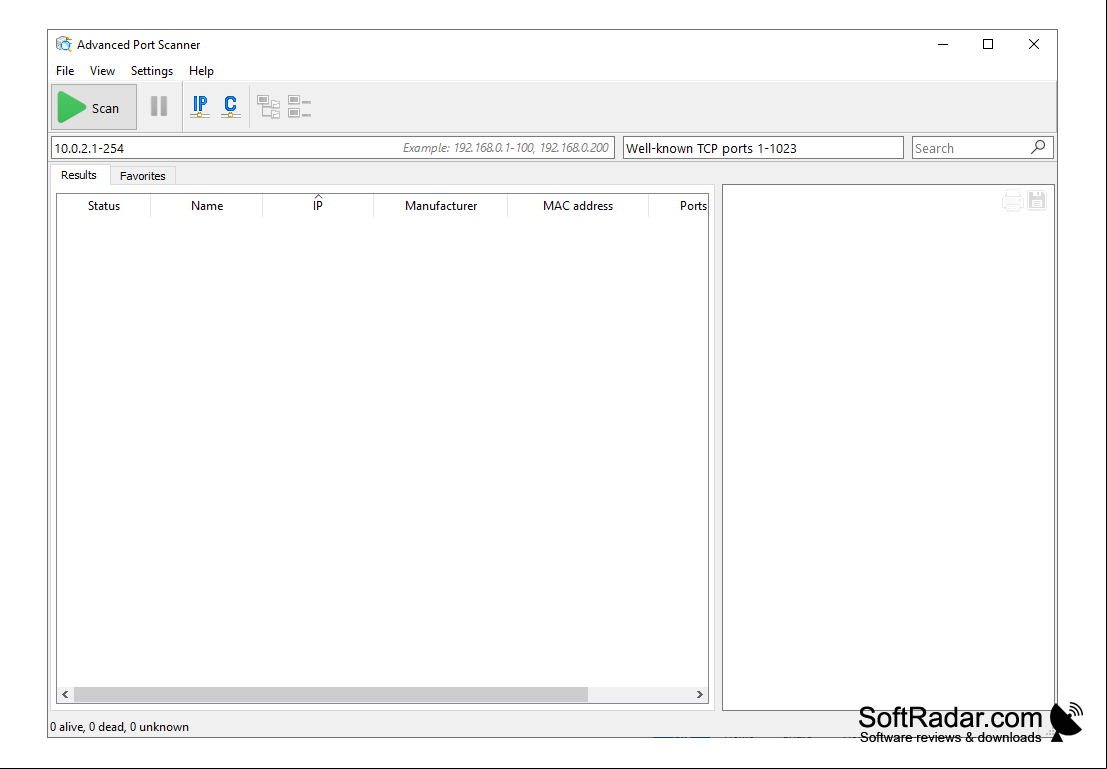Sort by the Ports column header
The height and width of the screenshot is (769, 1107).
(678, 205)
